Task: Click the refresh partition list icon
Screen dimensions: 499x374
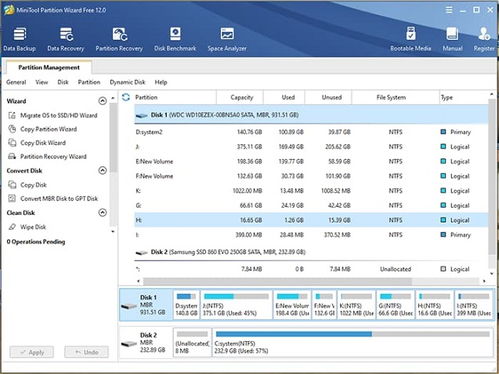Action: click(126, 97)
